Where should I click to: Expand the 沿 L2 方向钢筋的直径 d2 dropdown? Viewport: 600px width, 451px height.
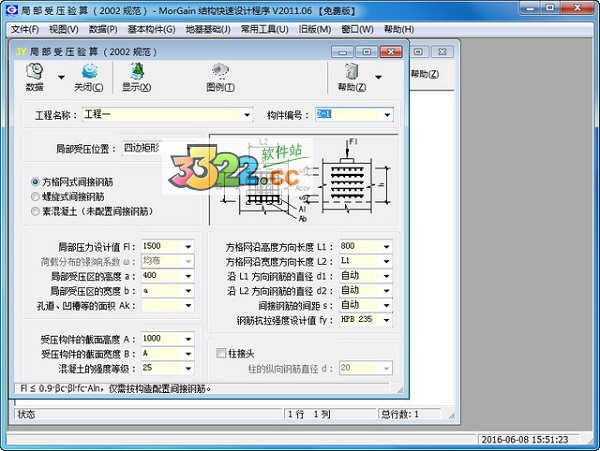[386, 291]
